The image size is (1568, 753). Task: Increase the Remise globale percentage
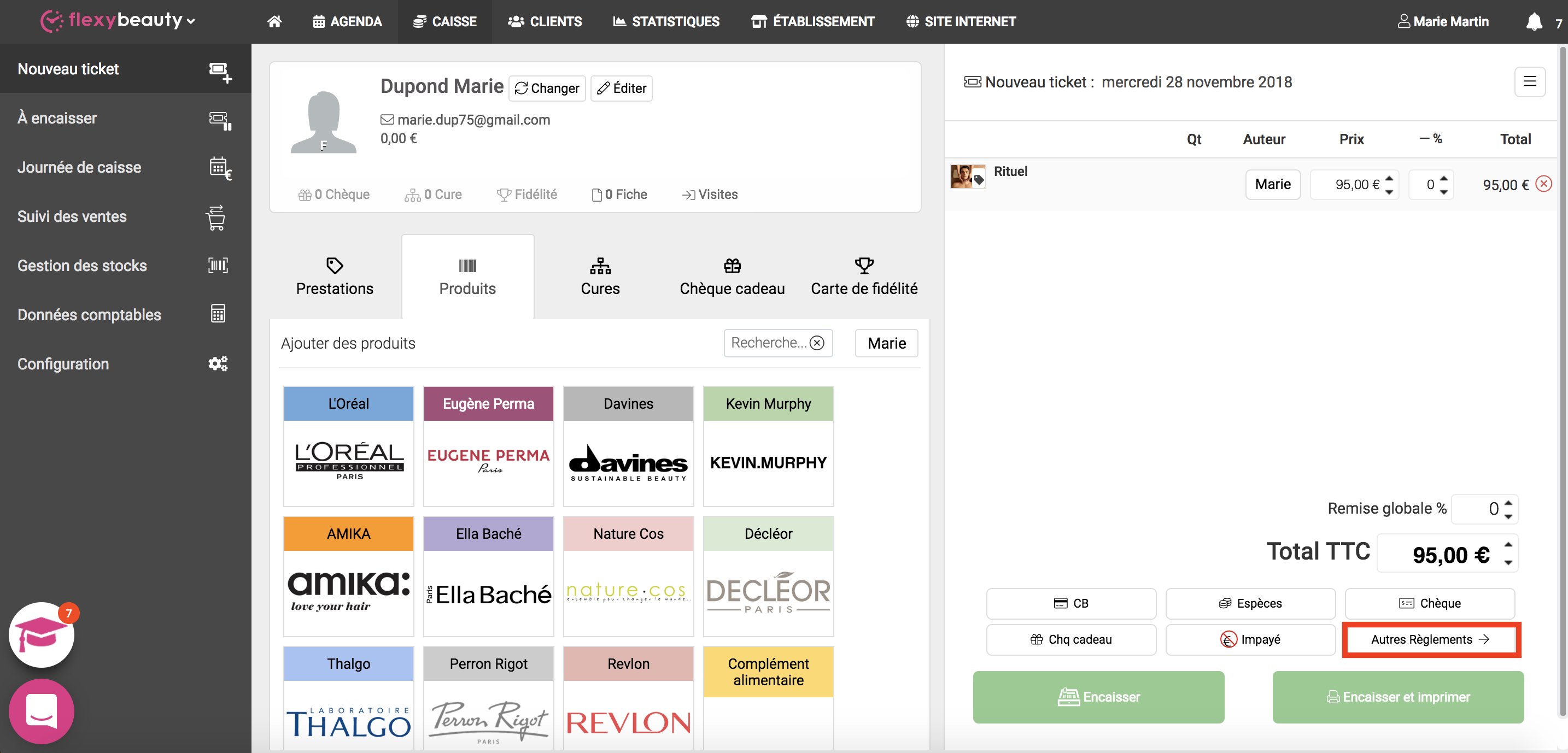pyautogui.click(x=1508, y=502)
